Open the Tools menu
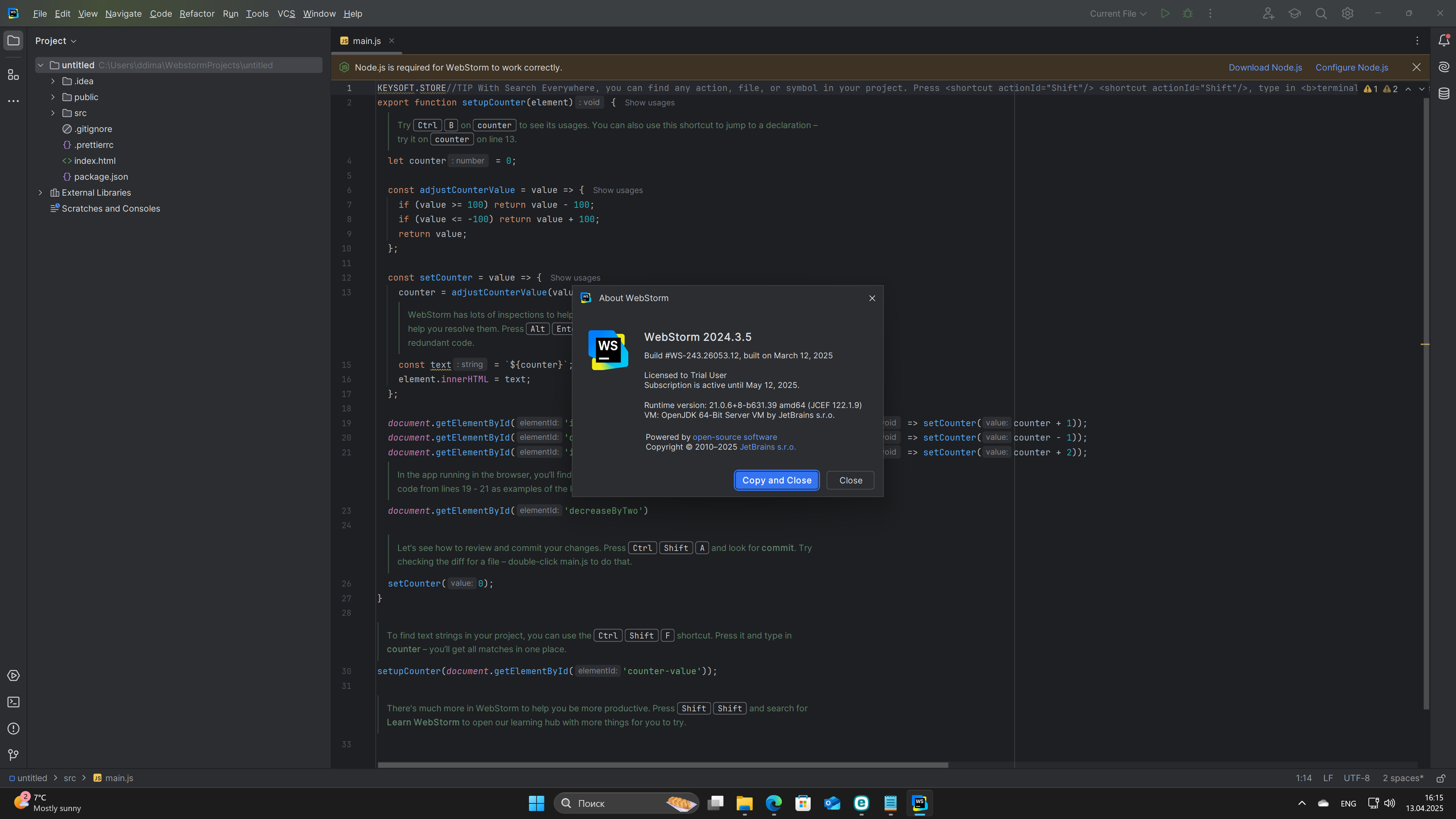The image size is (1456, 819). click(x=257, y=14)
